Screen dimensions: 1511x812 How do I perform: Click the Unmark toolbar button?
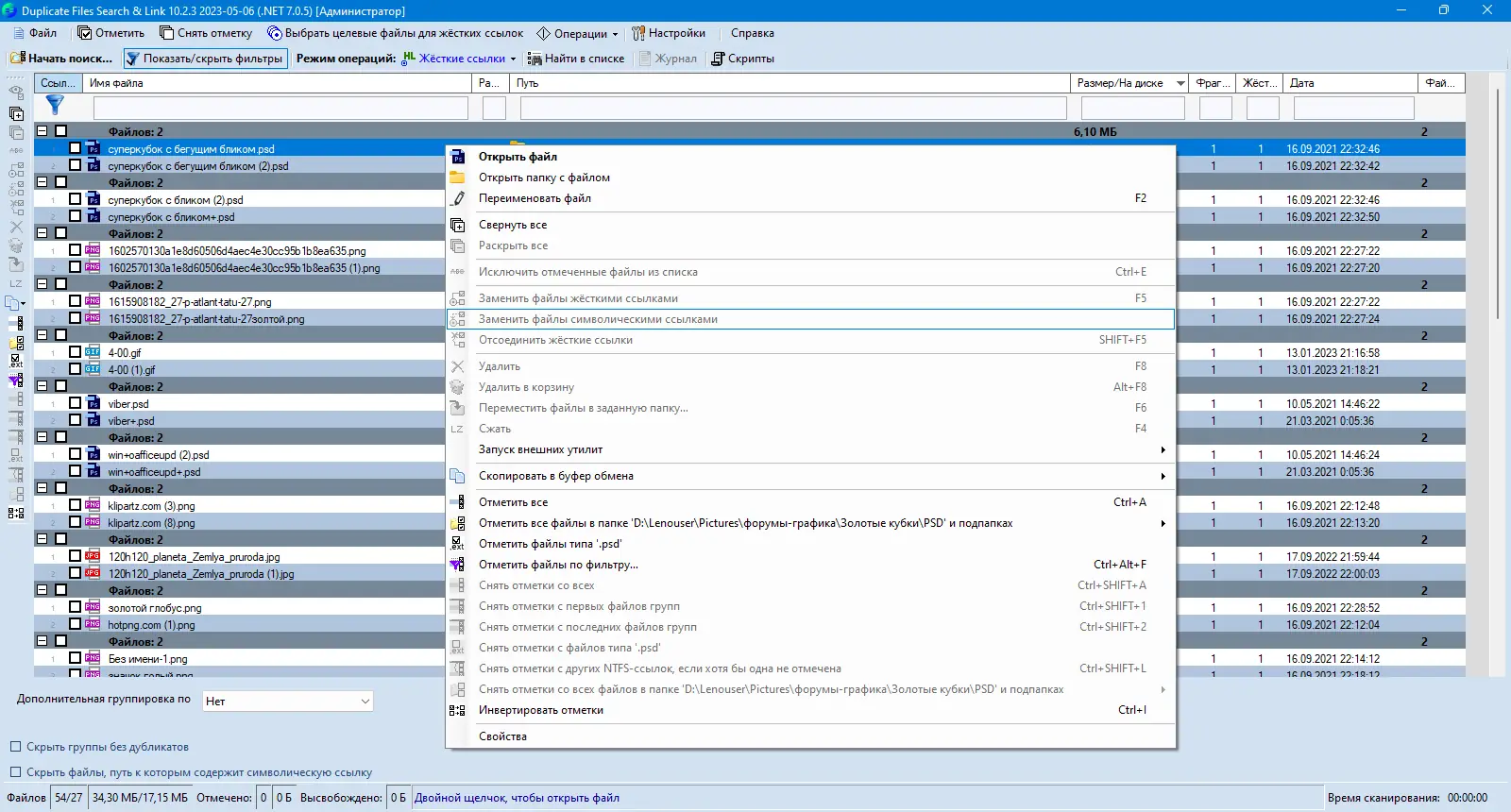206,33
